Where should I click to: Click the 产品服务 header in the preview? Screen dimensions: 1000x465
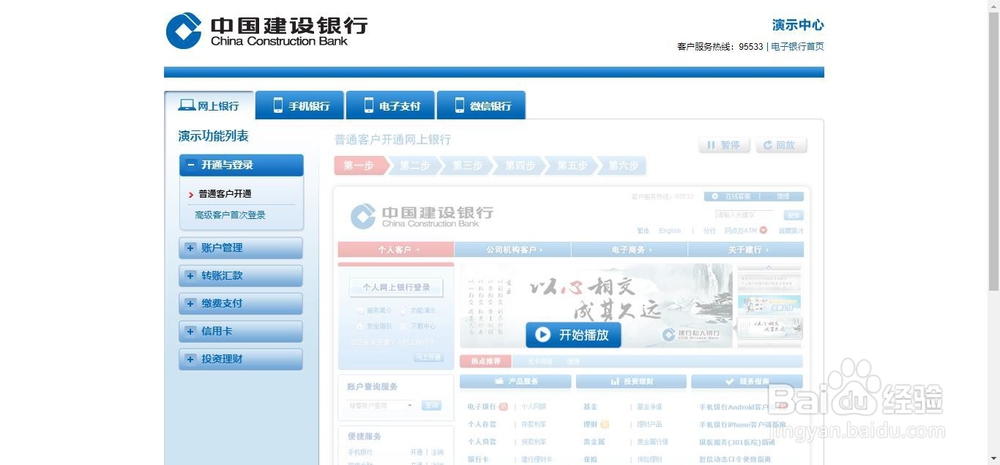pyautogui.click(x=515, y=381)
